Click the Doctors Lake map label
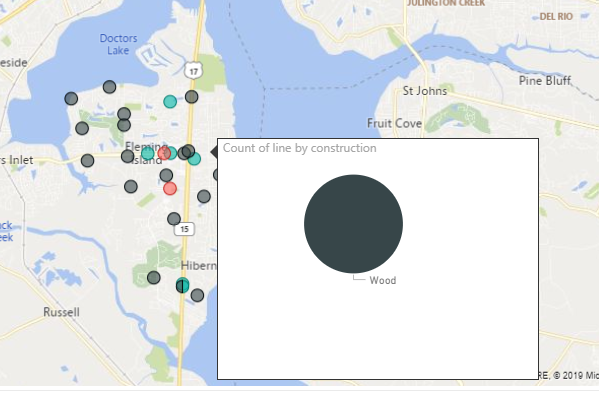The height and width of the screenshot is (415, 599). click(118, 44)
